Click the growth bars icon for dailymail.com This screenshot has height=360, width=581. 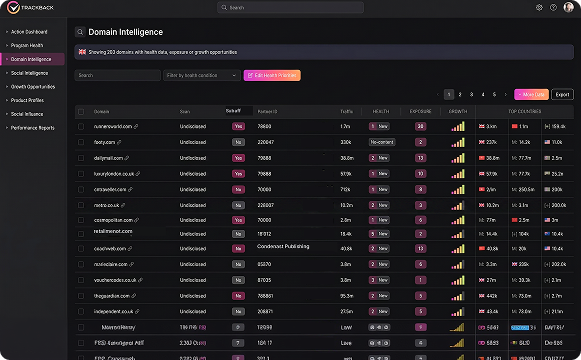tap(458, 158)
